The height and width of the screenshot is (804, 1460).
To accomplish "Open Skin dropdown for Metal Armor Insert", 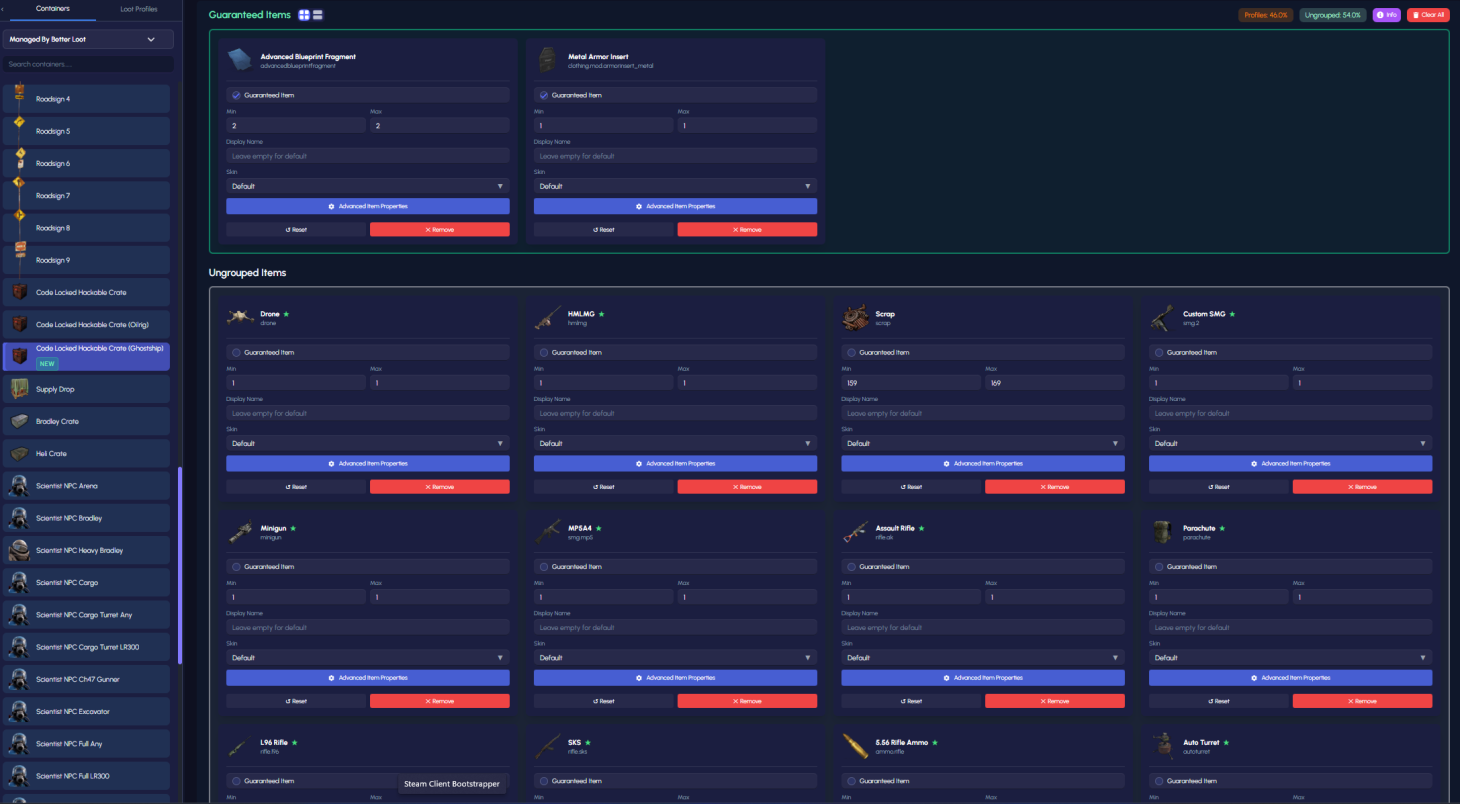I will pos(675,186).
